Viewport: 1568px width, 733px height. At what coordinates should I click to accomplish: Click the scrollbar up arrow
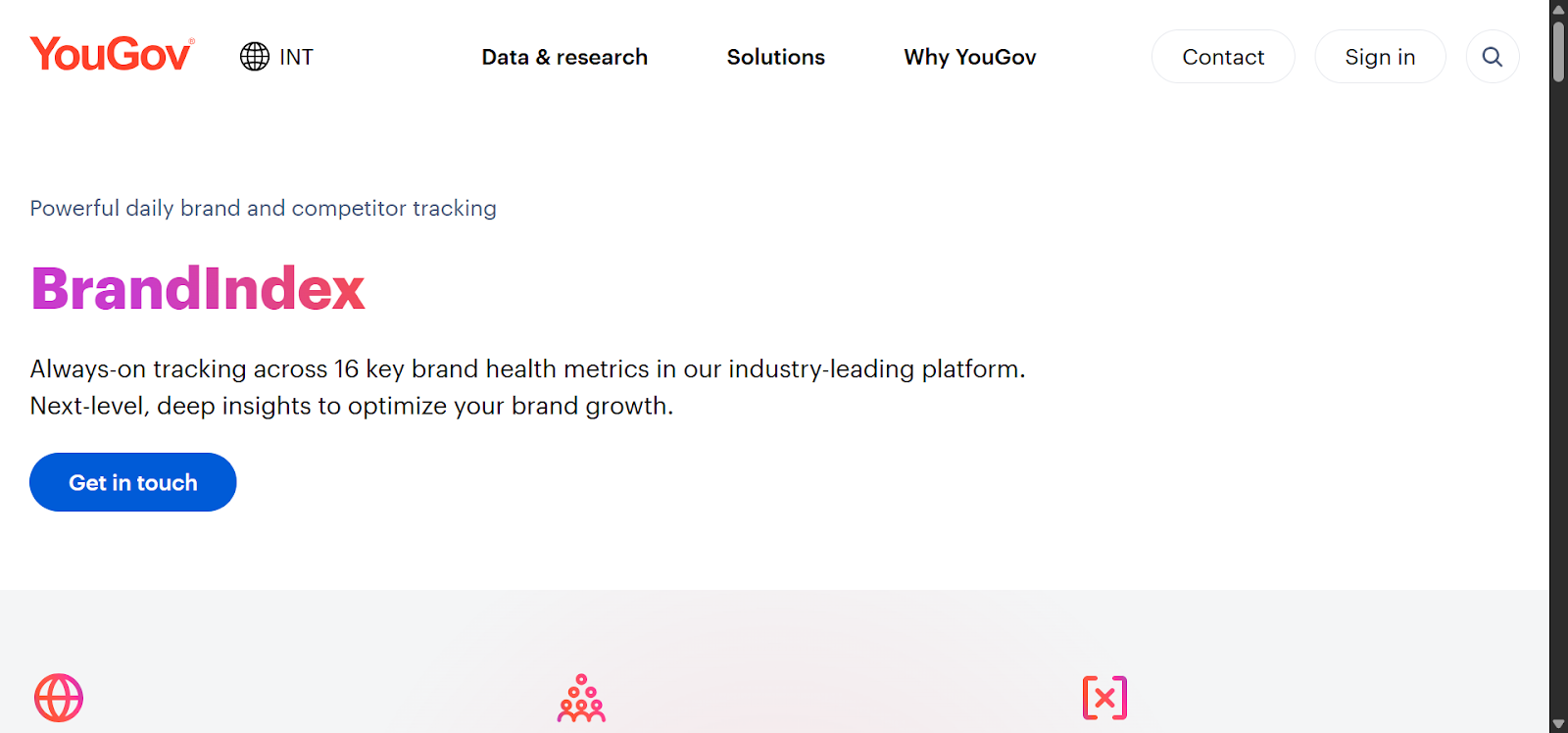point(1556,9)
